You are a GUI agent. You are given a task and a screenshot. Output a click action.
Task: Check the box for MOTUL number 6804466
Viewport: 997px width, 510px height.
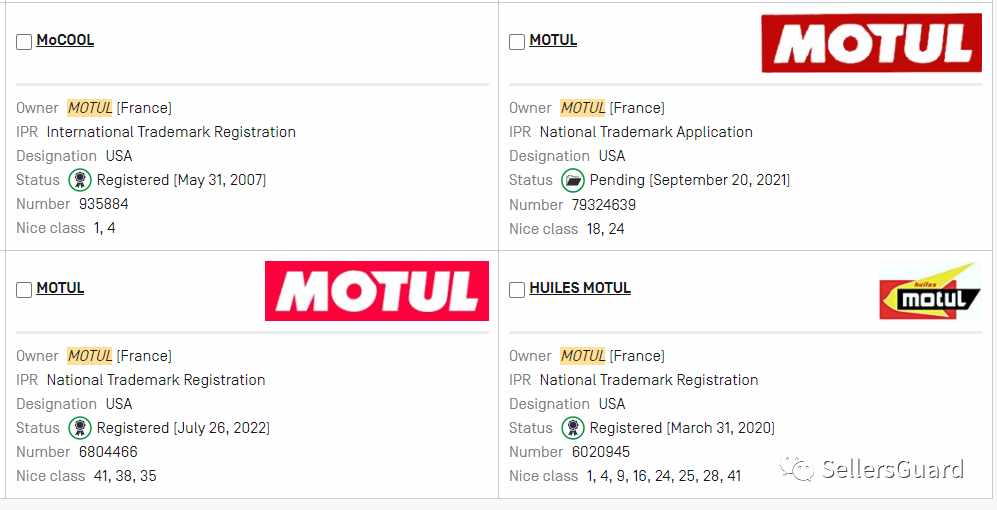(24, 290)
